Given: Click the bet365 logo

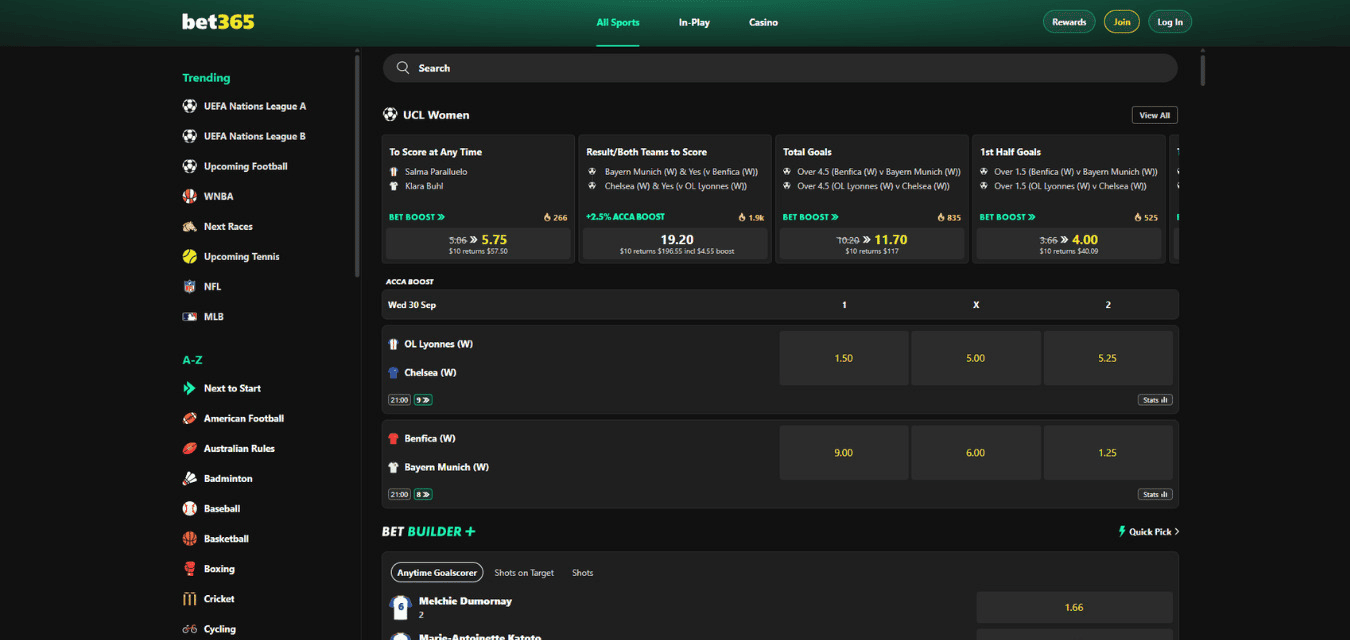Looking at the screenshot, I should (218, 21).
